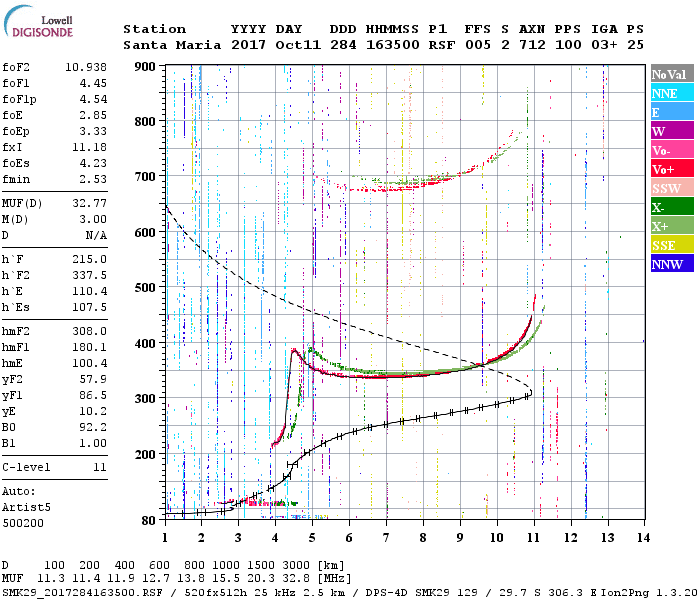The height and width of the screenshot is (600, 700).
Task: Select the NoVal gray legend swatch
Action: (x=672, y=74)
